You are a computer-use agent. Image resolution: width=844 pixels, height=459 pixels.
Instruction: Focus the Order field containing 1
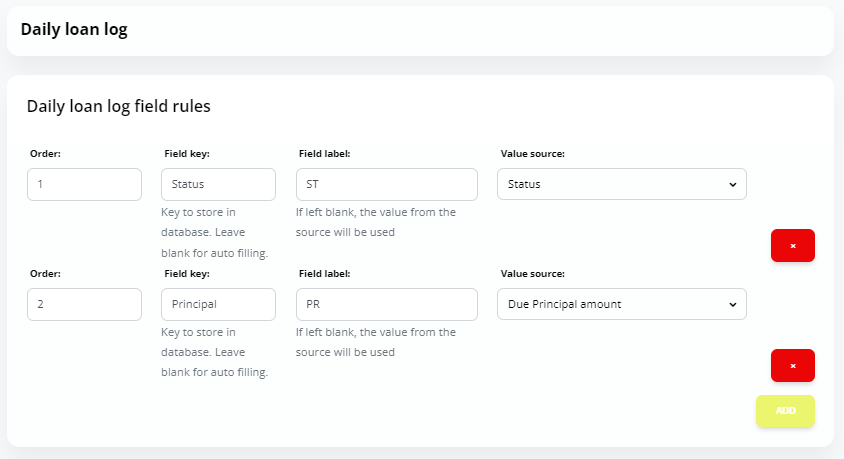(85, 185)
